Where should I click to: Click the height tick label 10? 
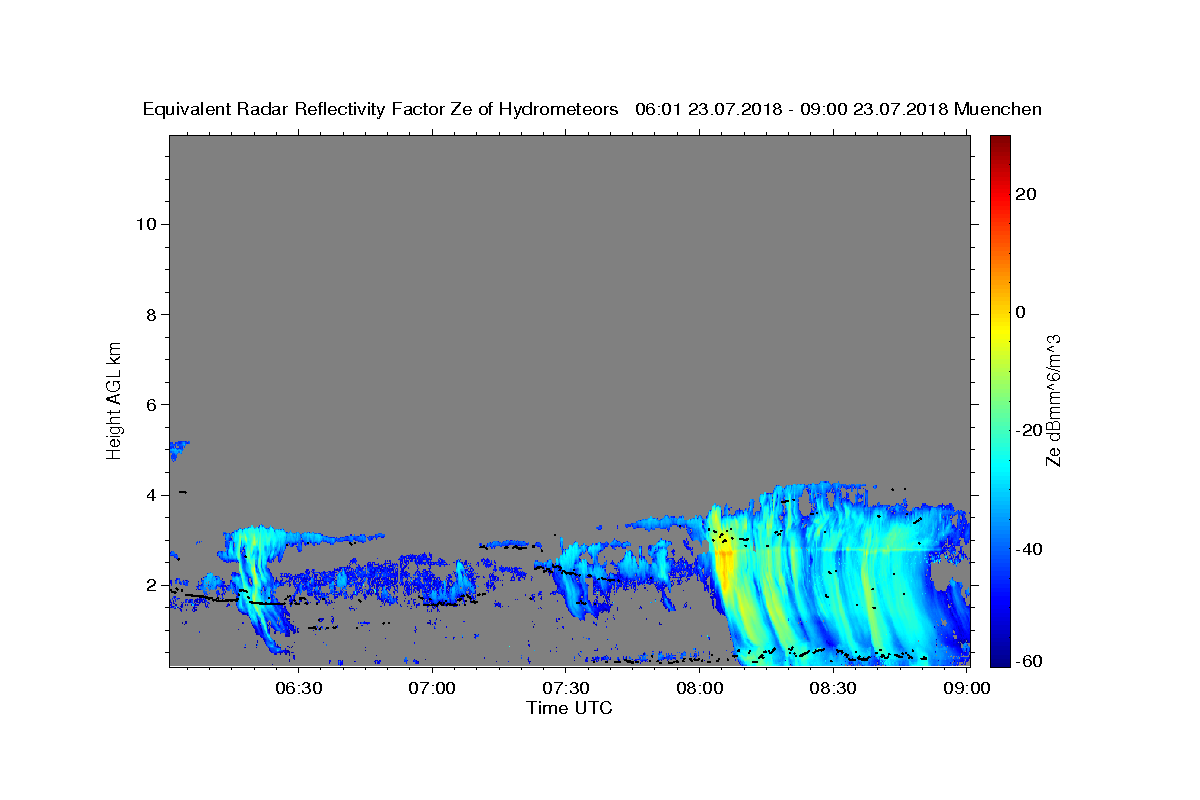pos(146,224)
